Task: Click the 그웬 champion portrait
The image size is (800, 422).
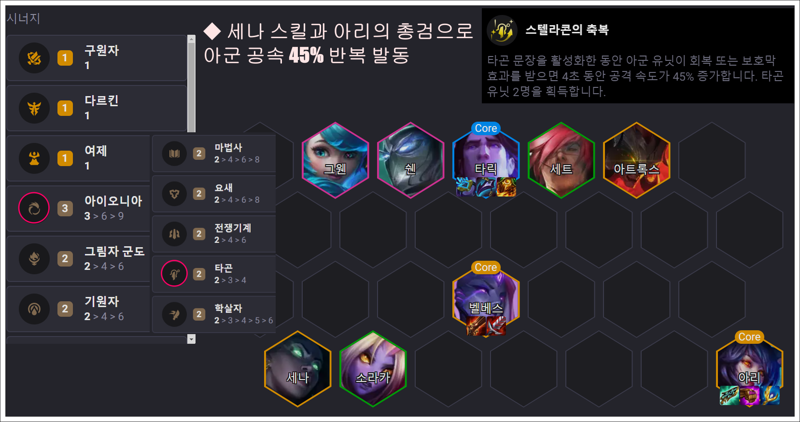Action: click(335, 160)
